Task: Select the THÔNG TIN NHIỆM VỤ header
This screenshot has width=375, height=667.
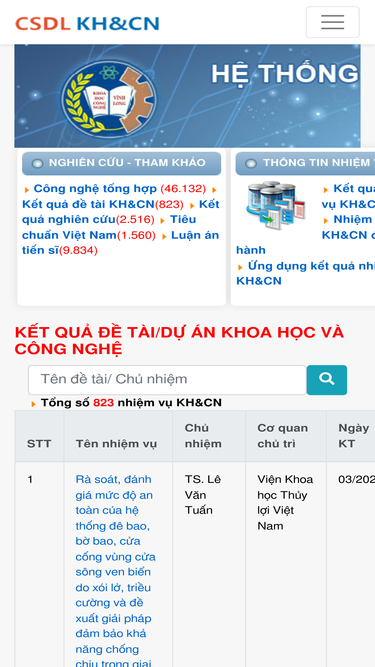Action: 305,163
